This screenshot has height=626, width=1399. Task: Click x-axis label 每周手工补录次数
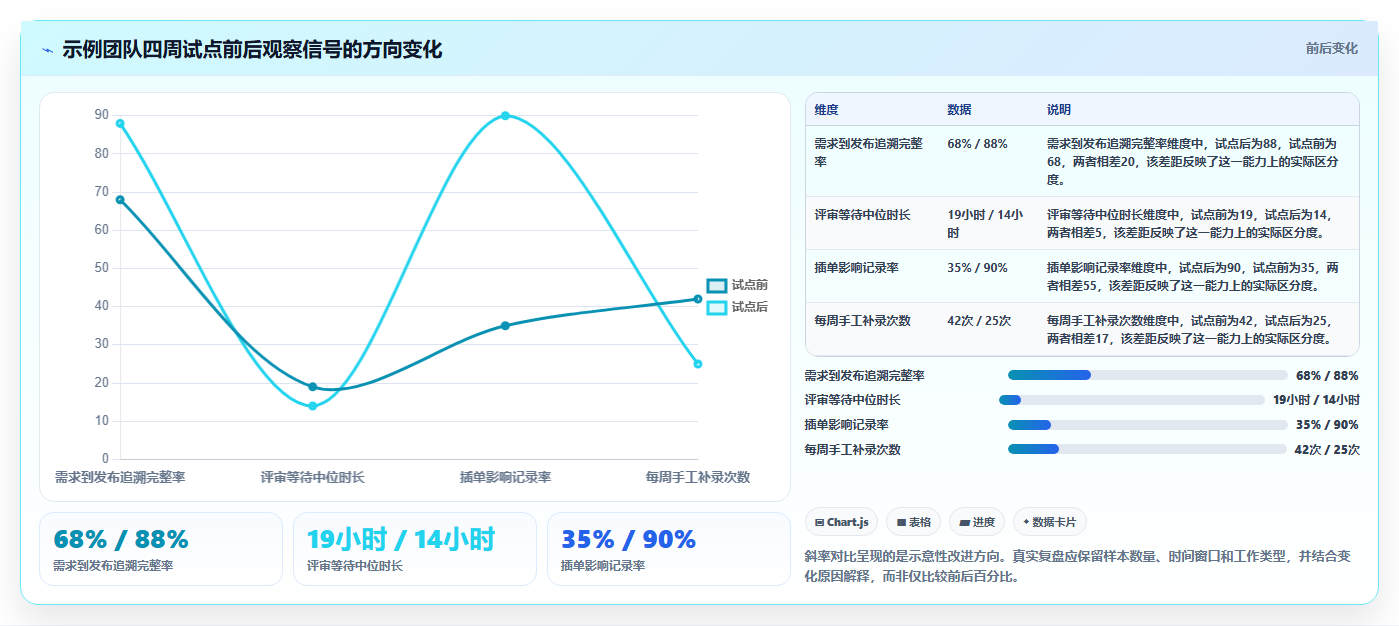698,478
